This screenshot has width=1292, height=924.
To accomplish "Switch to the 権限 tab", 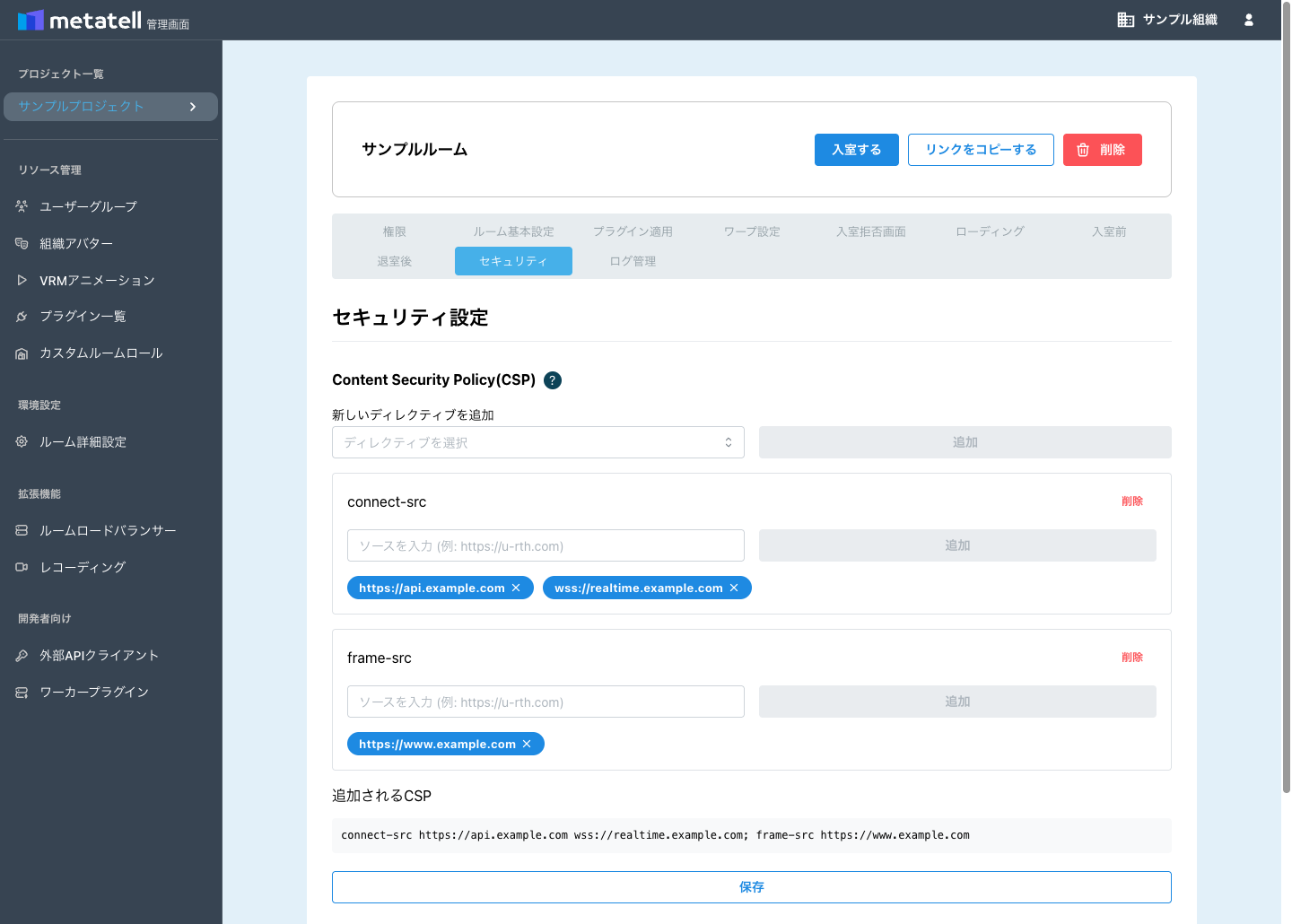I will [395, 231].
